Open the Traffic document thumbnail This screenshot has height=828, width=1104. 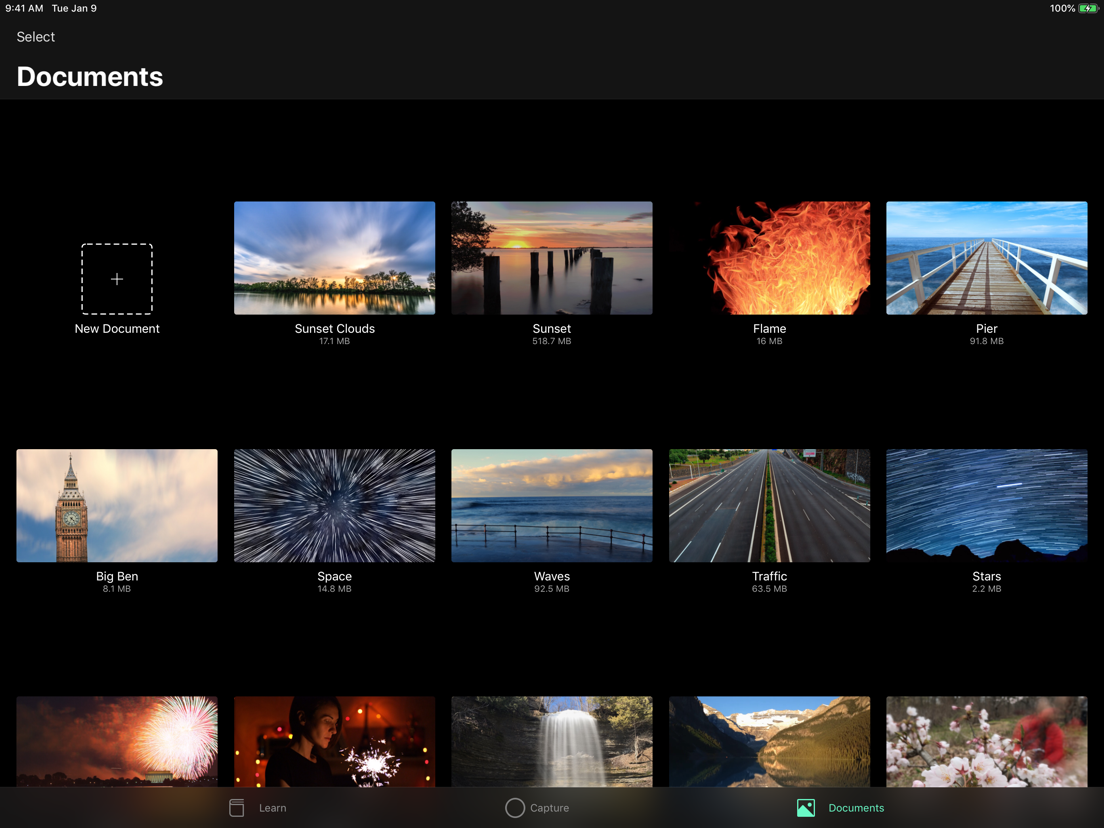769,506
